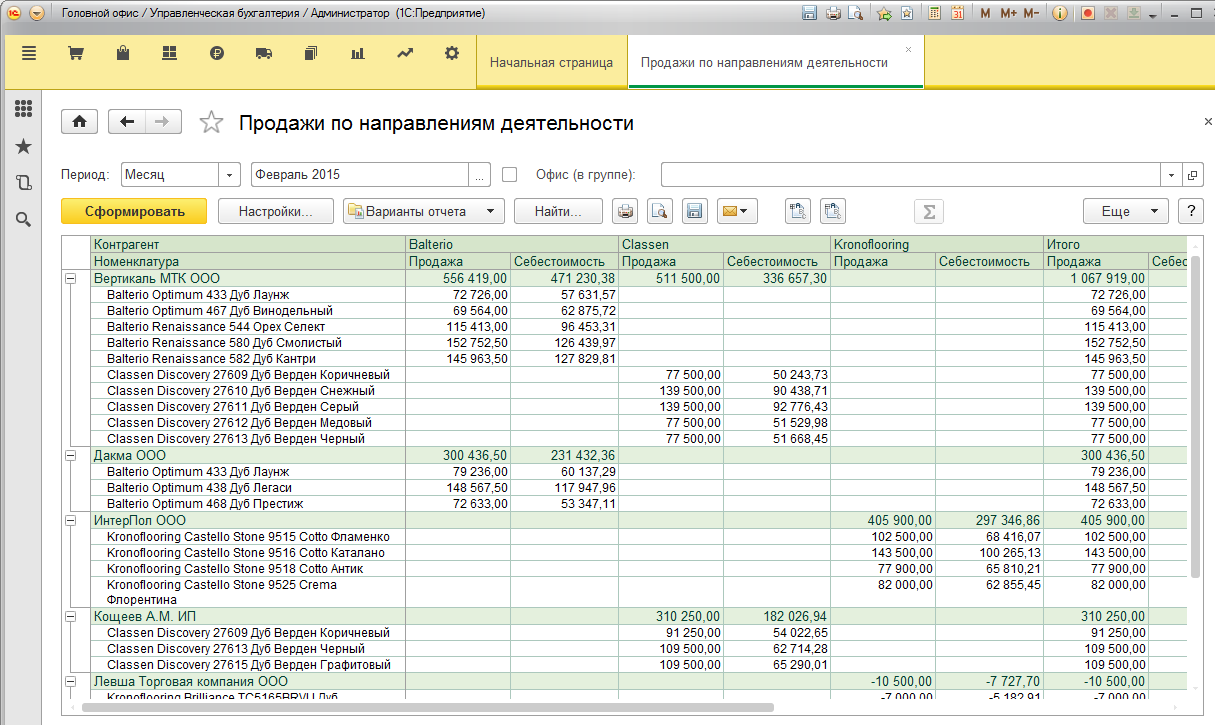The image size is (1215, 725).
Task: Click the sigma sum button
Action: coord(929,211)
